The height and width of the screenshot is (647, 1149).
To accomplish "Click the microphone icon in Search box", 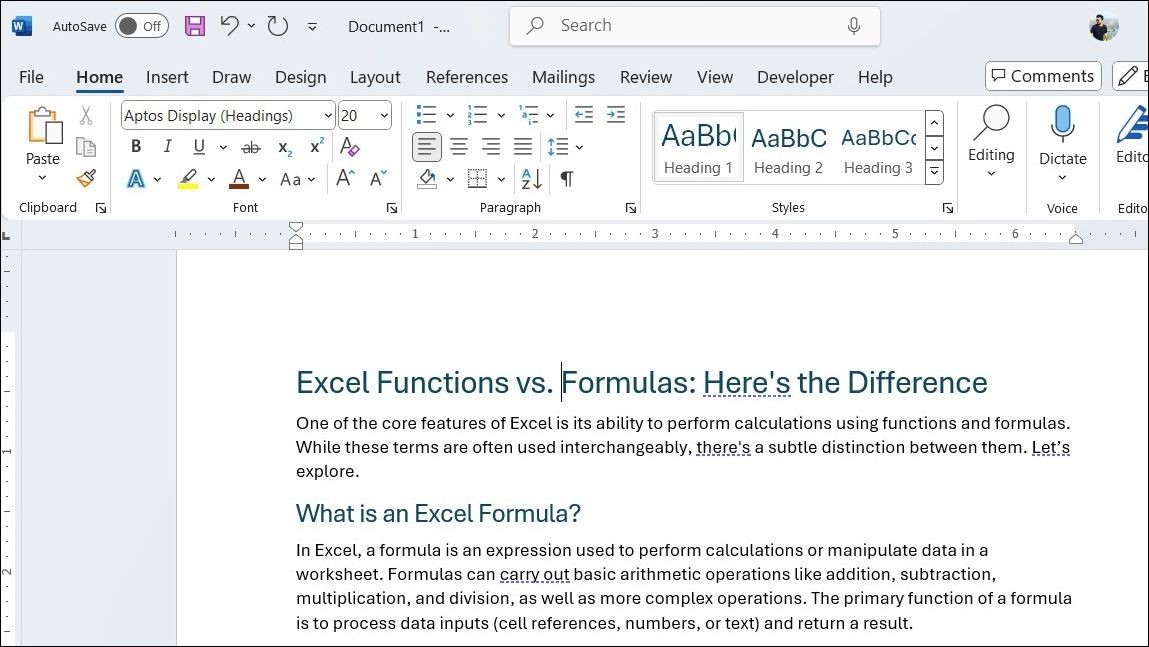I will (x=854, y=26).
